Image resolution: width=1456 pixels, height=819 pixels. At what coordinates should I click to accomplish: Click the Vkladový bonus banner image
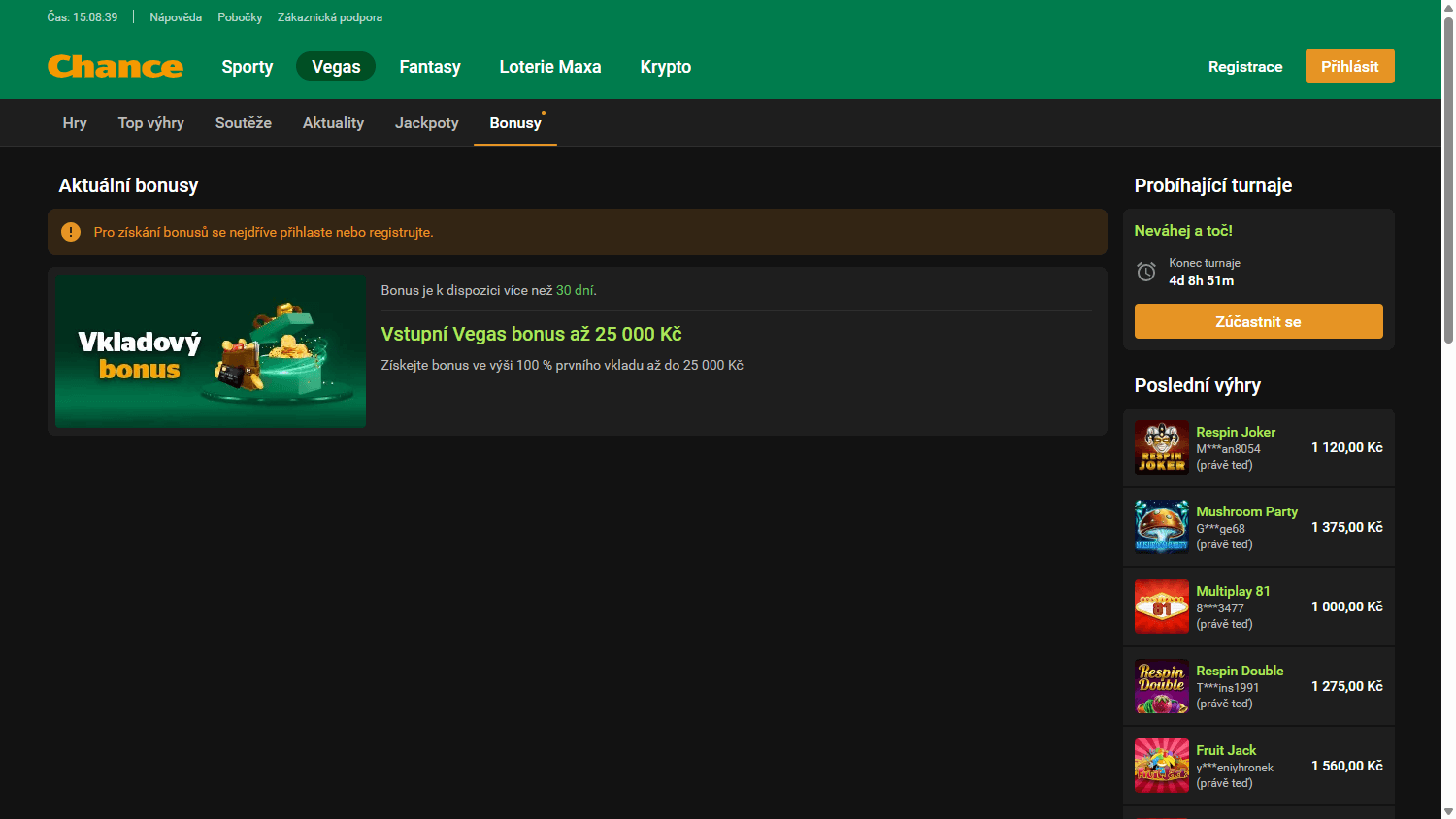coord(211,351)
